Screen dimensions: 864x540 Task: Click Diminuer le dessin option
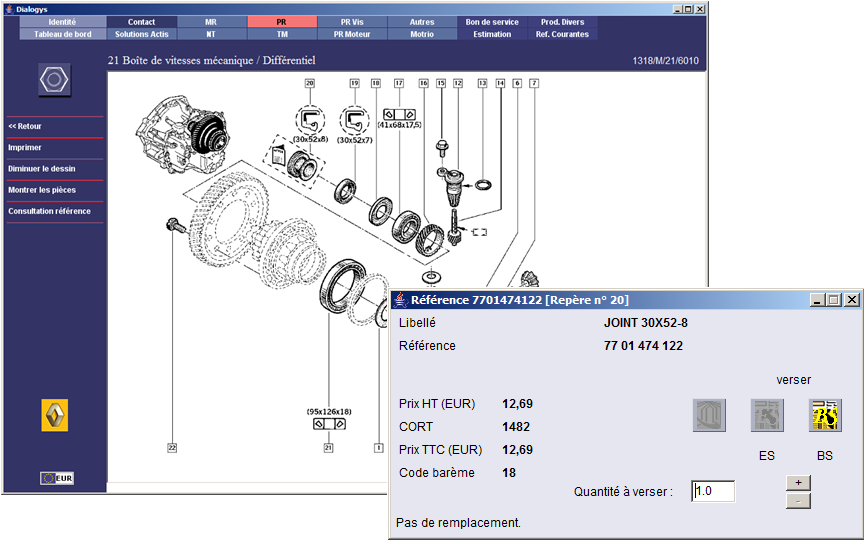[41, 169]
